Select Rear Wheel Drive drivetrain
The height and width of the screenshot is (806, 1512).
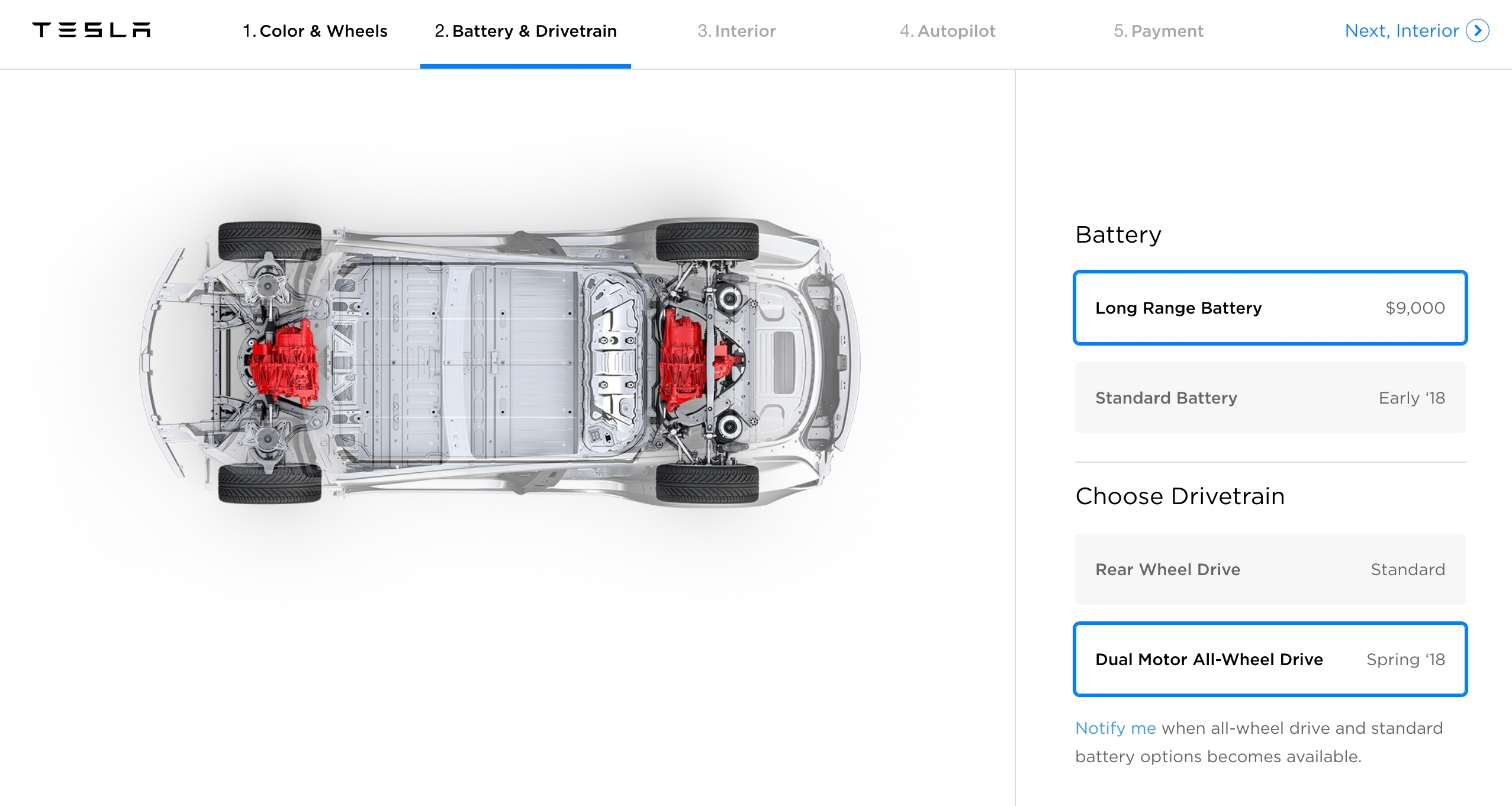[x=1269, y=569]
